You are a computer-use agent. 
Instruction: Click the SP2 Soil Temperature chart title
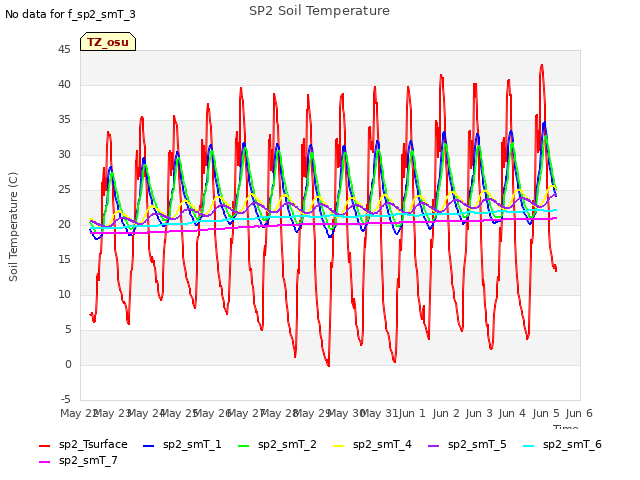click(x=319, y=11)
